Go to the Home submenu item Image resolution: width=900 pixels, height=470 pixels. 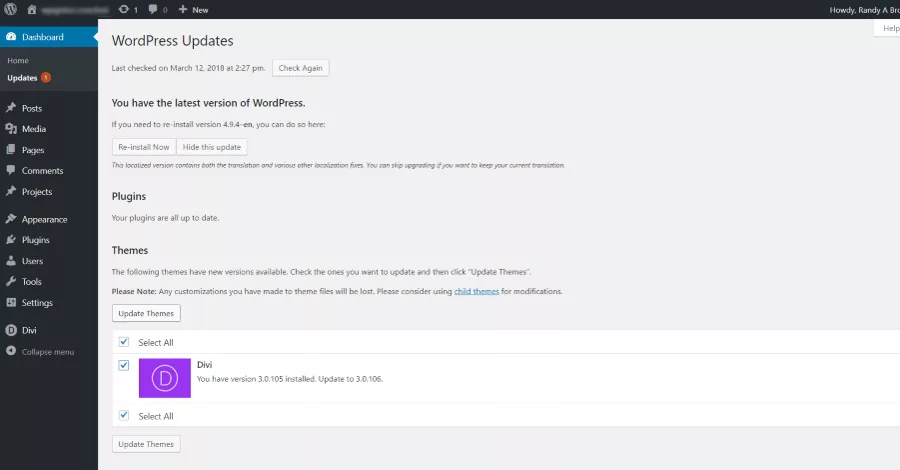coord(18,60)
